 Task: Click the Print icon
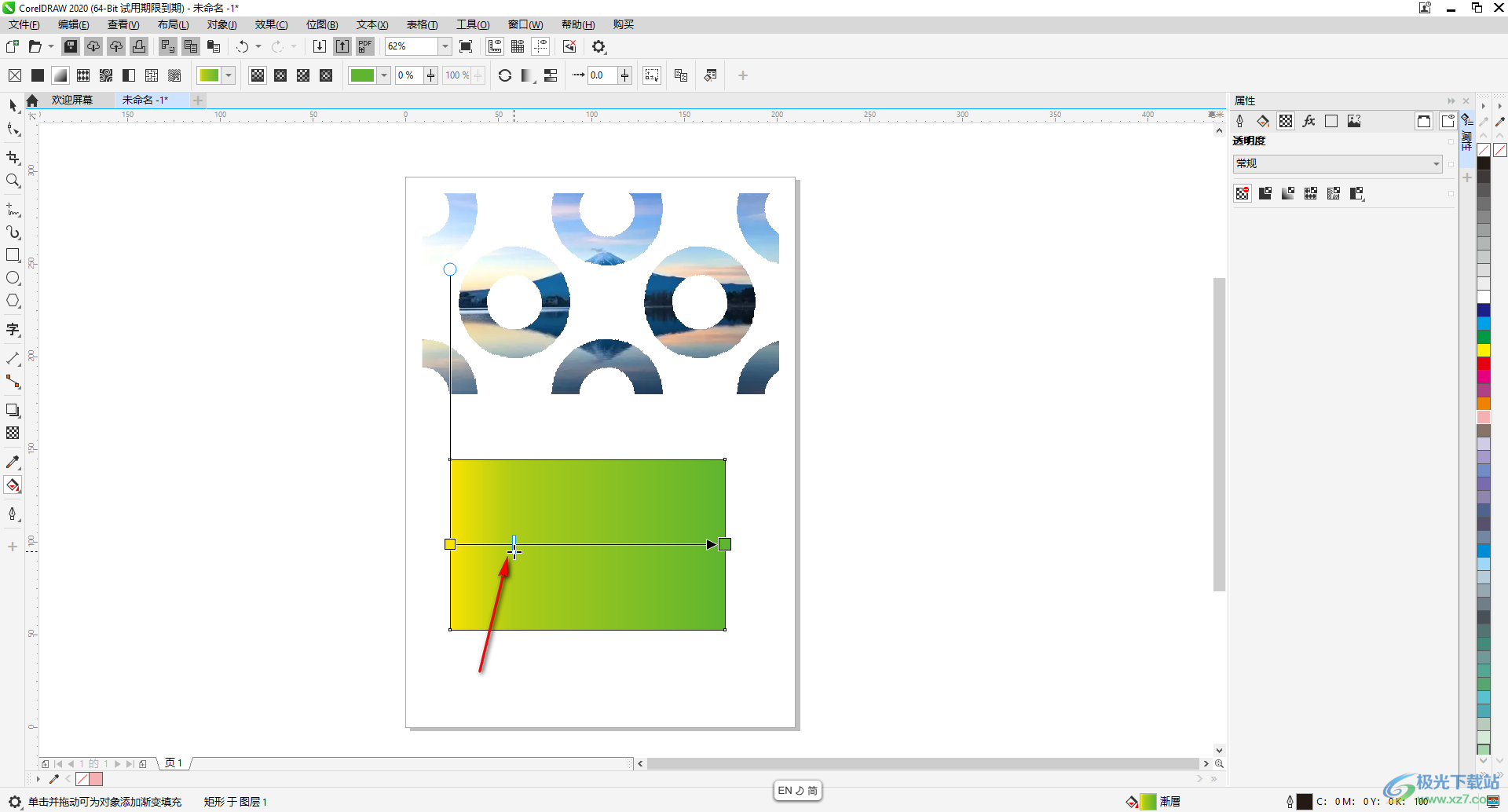point(139,46)
